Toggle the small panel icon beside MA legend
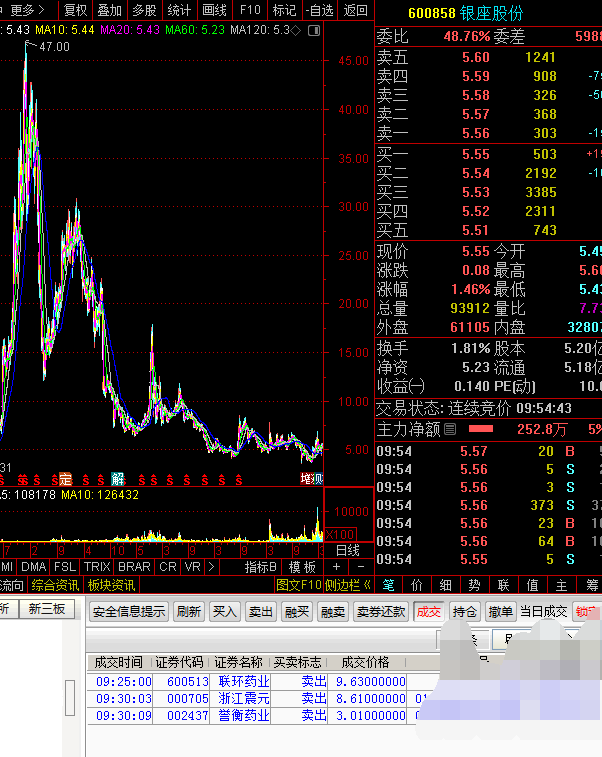 click(x=314, y=30)
